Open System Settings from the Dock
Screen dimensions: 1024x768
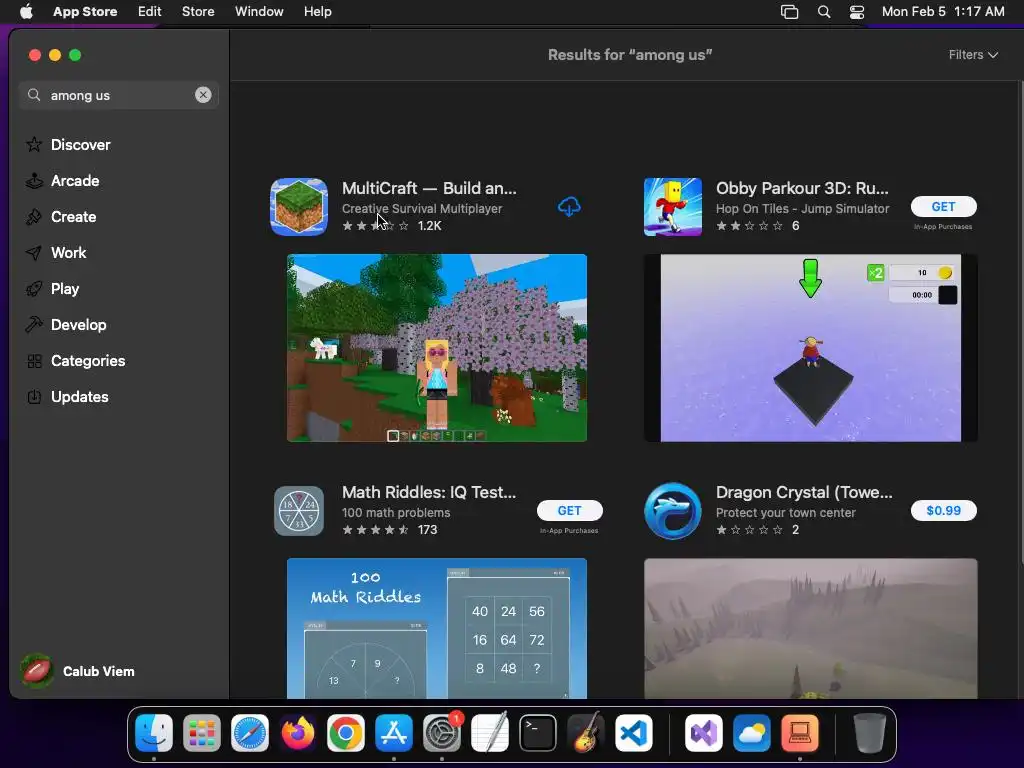tap(442, 733)
